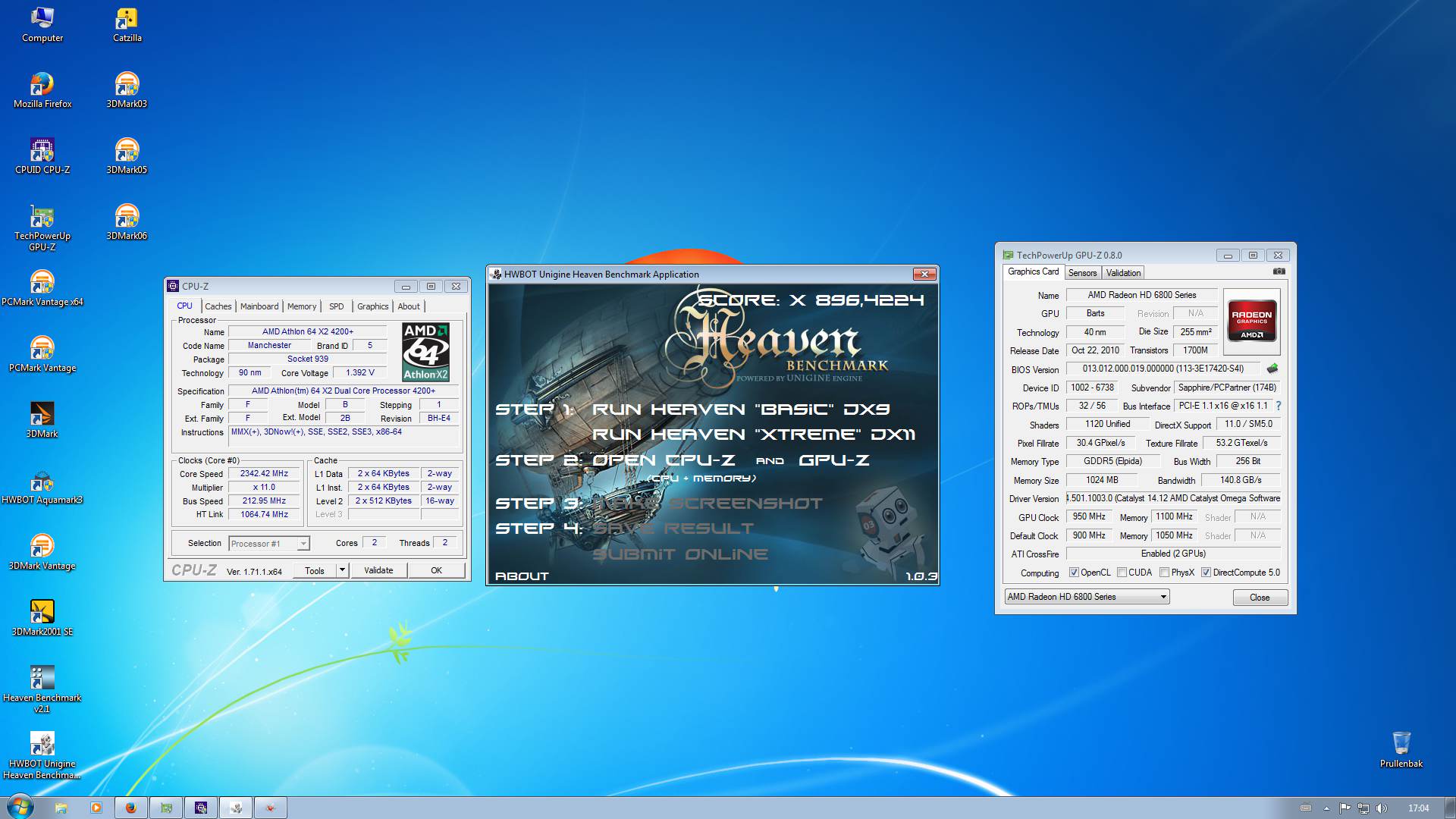The image size is (1456, 819).
Task: Switch to the Sensors tab in GPU-Z
Action: tap(1082, 273)
